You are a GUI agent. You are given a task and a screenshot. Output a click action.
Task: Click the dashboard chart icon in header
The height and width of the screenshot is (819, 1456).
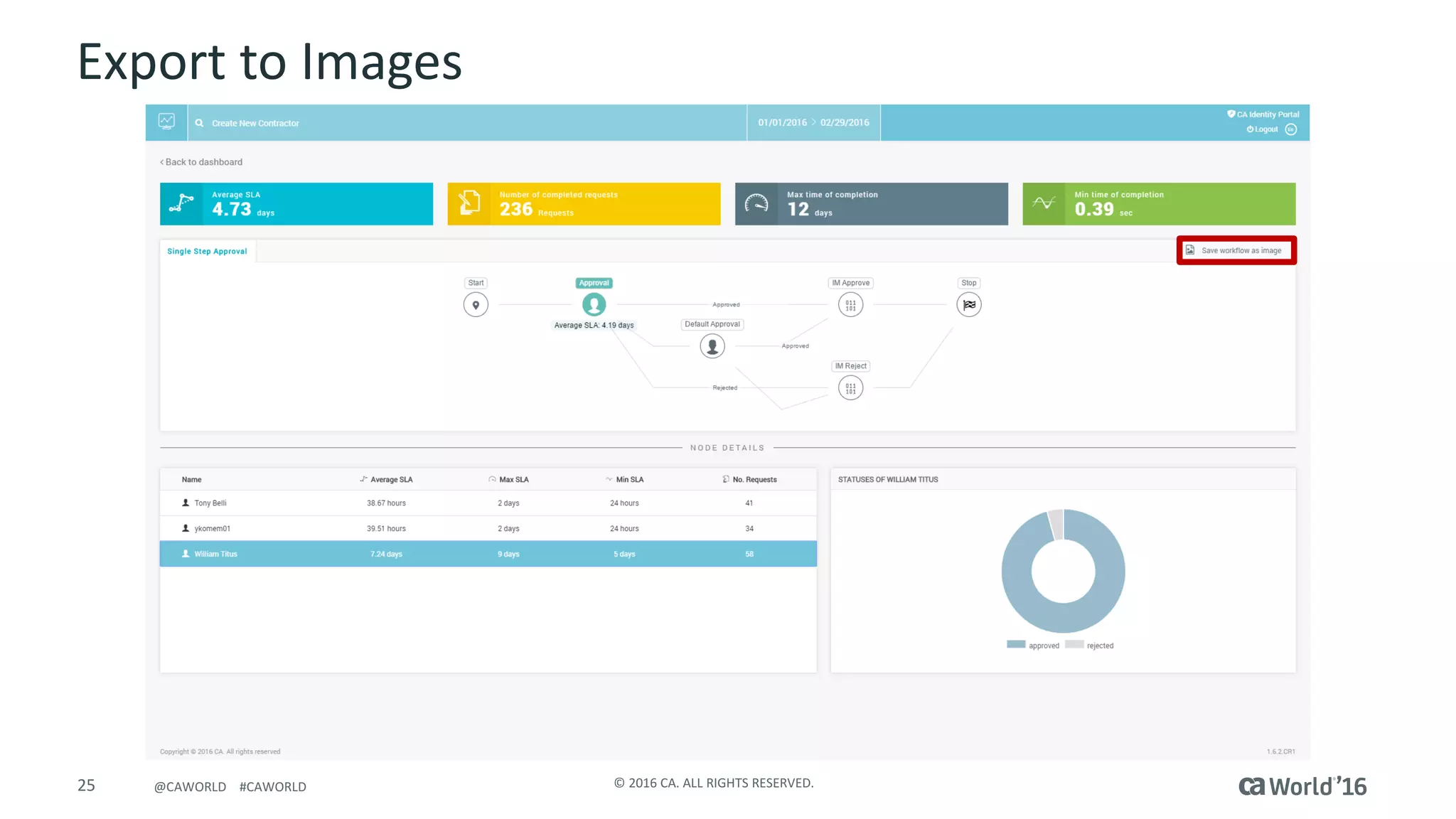click(166, 122)
